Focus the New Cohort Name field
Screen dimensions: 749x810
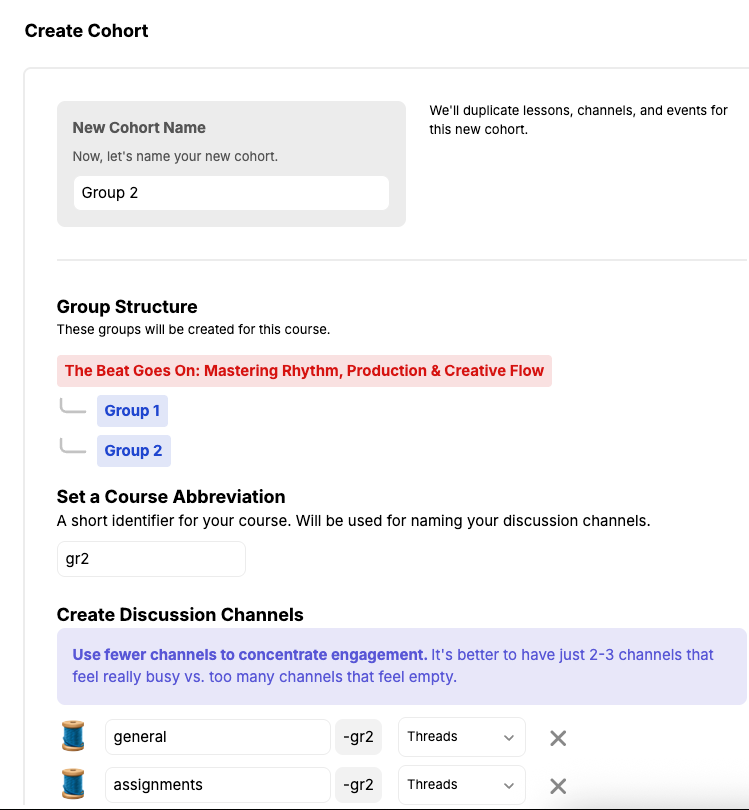coord(231,193)
